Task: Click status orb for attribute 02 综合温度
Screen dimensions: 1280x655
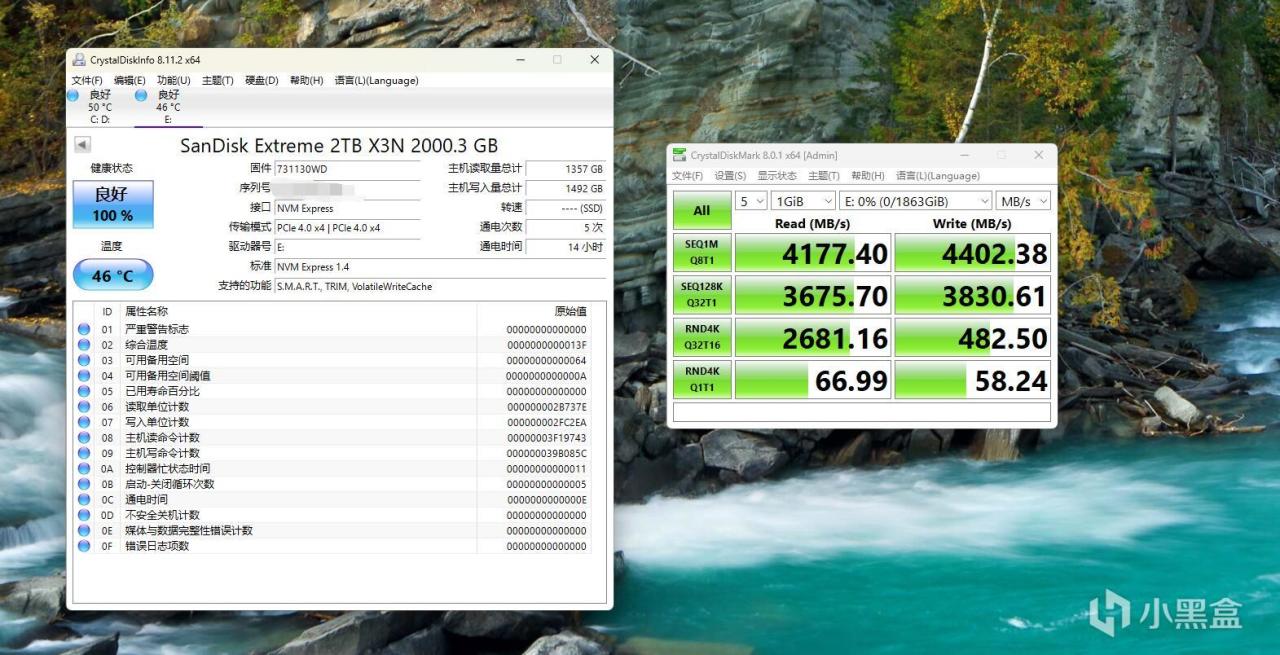Action: point(84,344)
